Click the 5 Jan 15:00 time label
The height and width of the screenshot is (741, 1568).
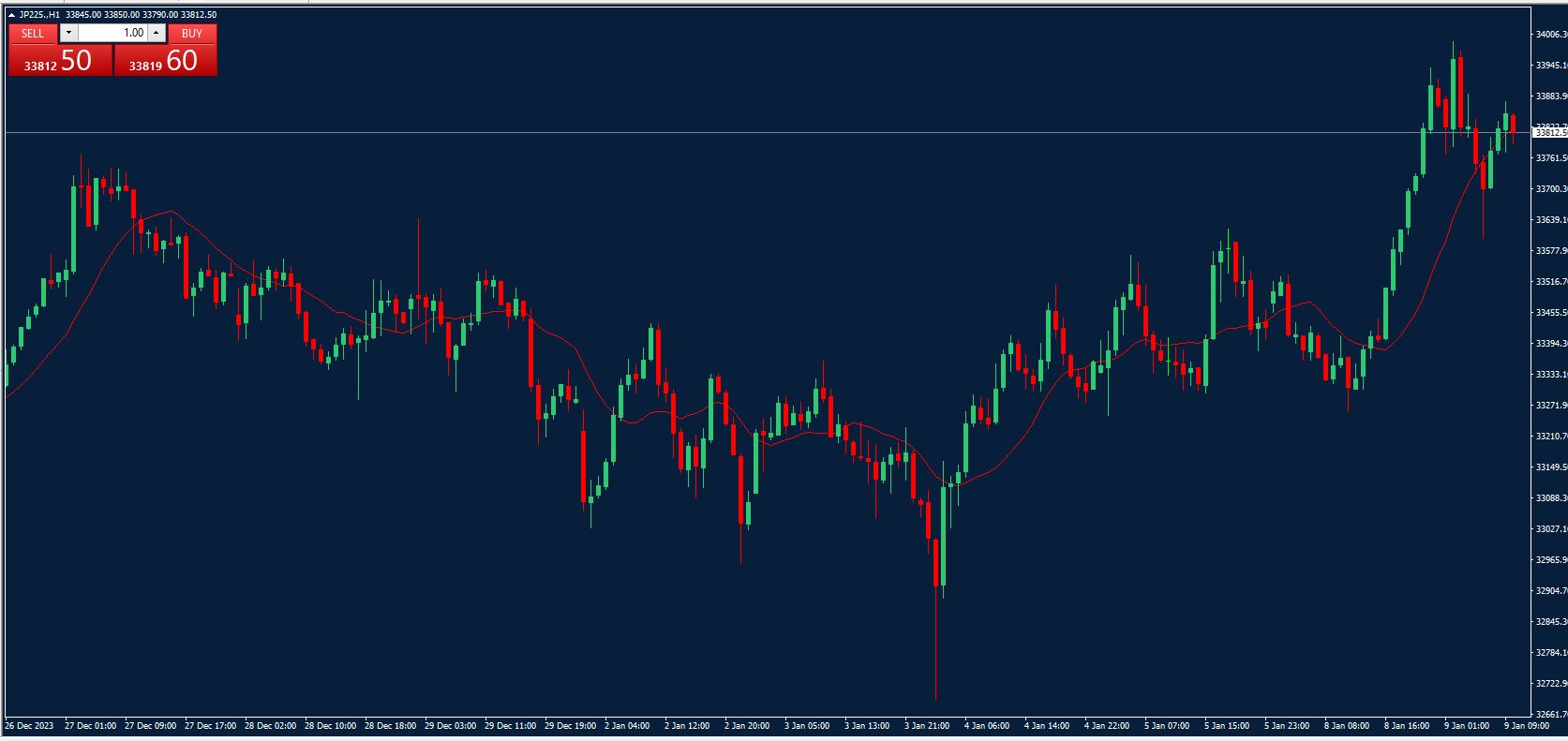coord(1229,725)
